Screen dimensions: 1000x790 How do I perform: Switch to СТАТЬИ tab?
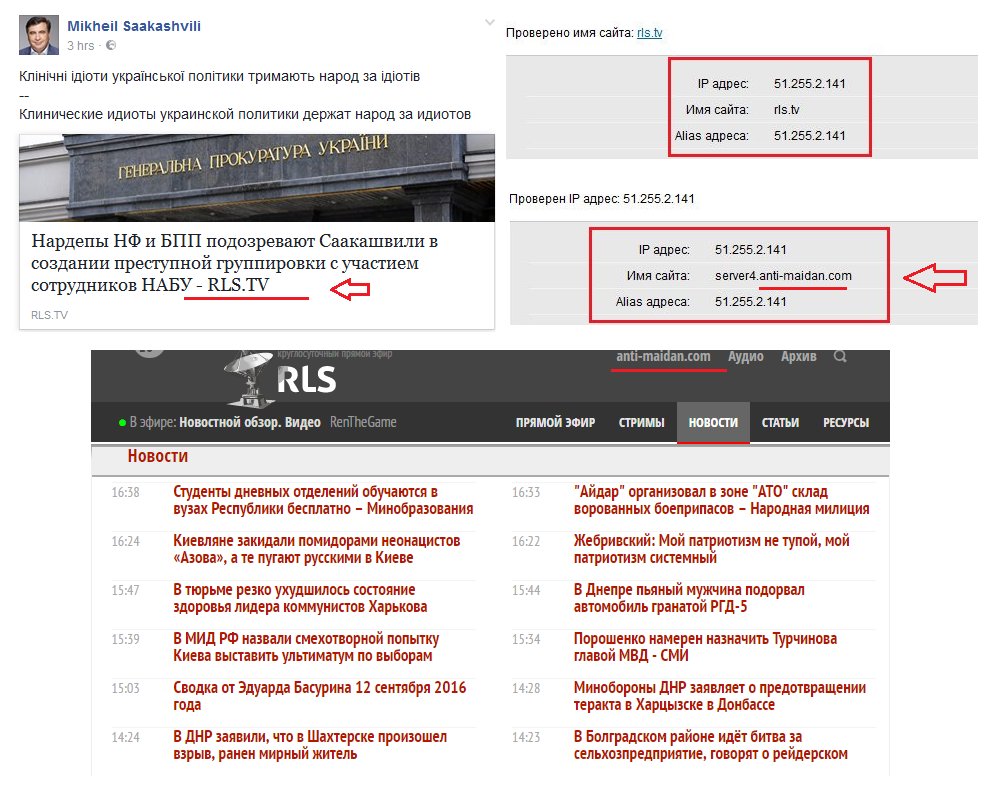pyautogui.click(x=780, y=422)
